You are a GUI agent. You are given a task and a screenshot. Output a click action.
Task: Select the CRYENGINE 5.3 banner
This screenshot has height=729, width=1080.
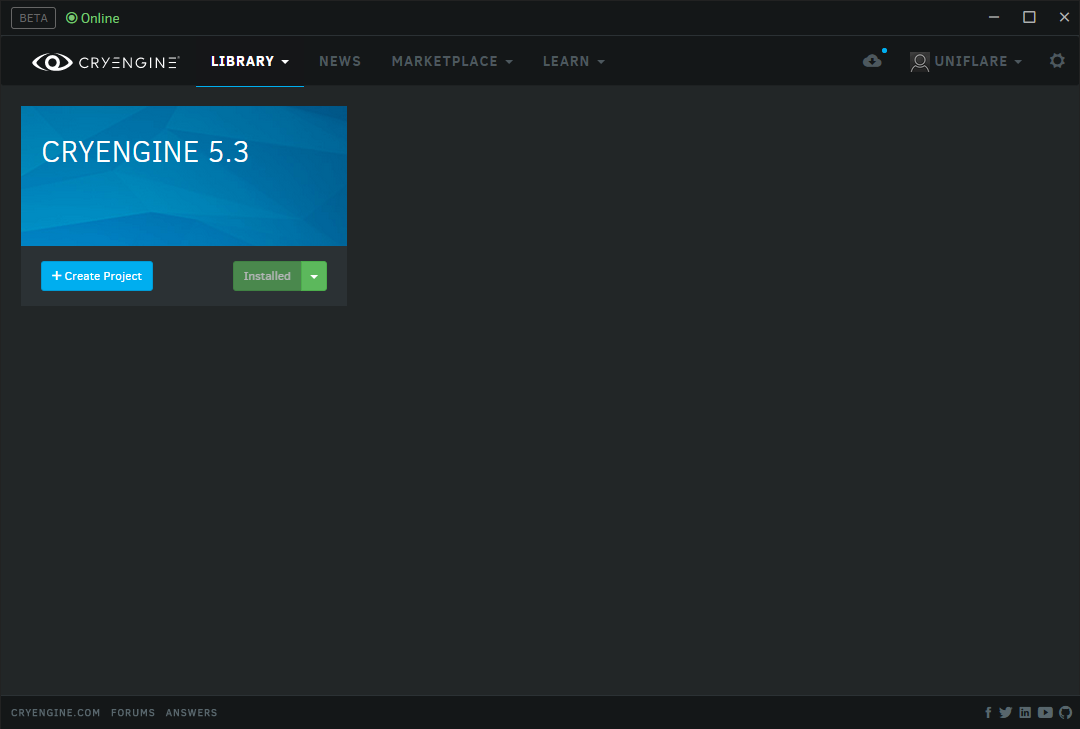(184, 176)
